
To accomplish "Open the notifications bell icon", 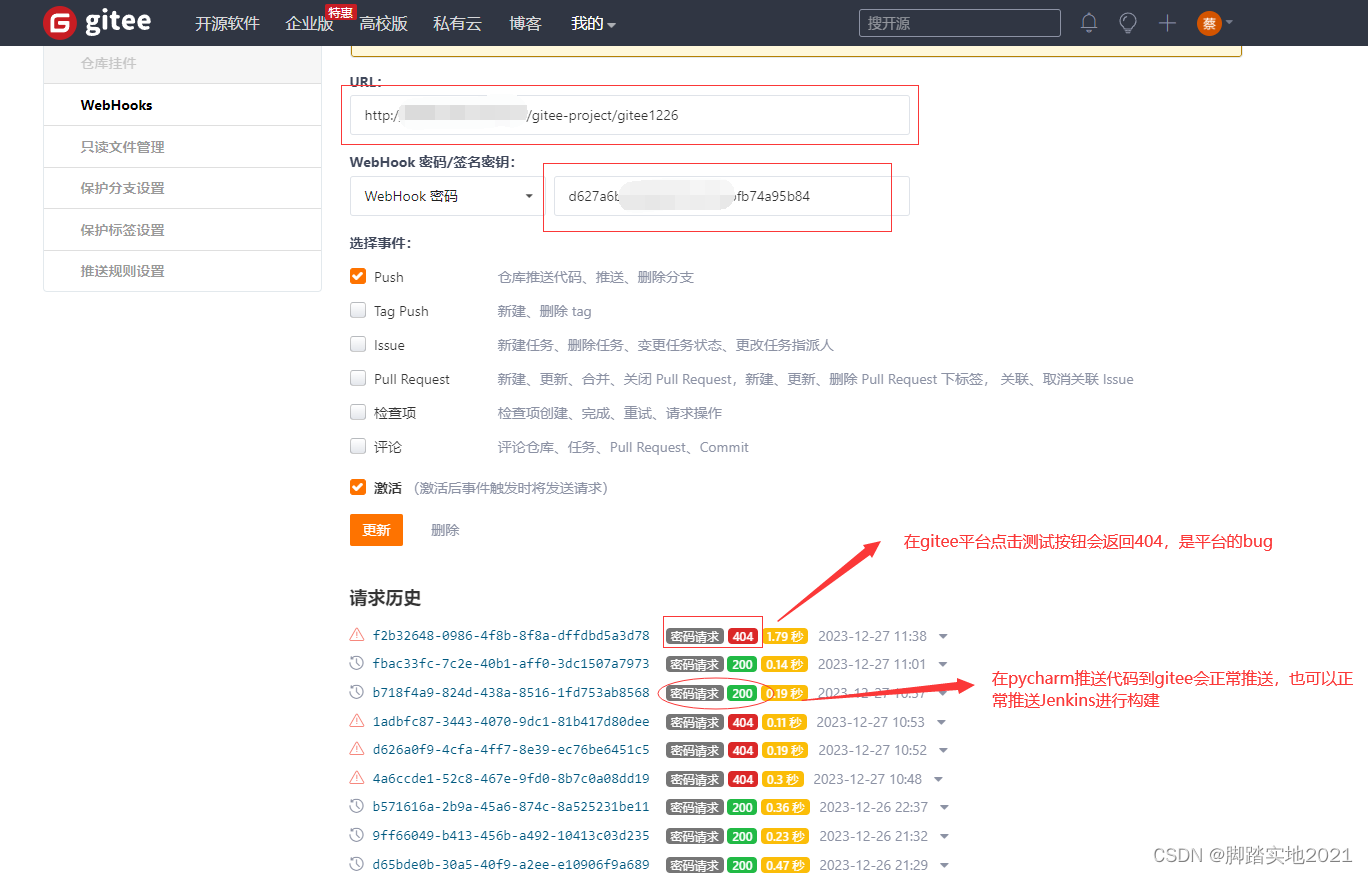I will (1089, 22).
